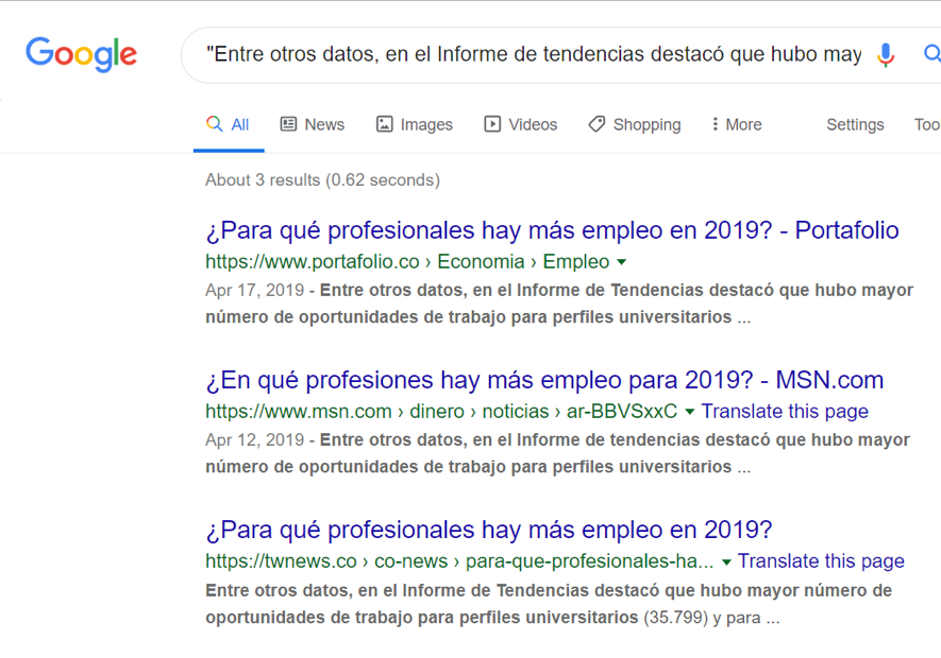This screenshot has width=941, height=658.
Task: Open the Videos results tab
Action: (521, 125)
